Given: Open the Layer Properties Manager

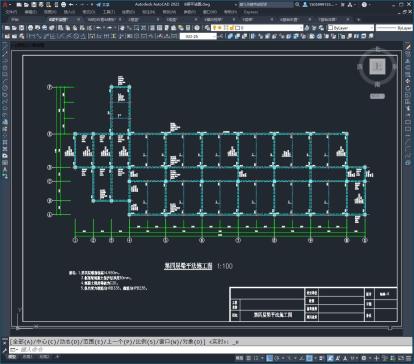Looking at the screenshot, I should [x=207, y=28].
